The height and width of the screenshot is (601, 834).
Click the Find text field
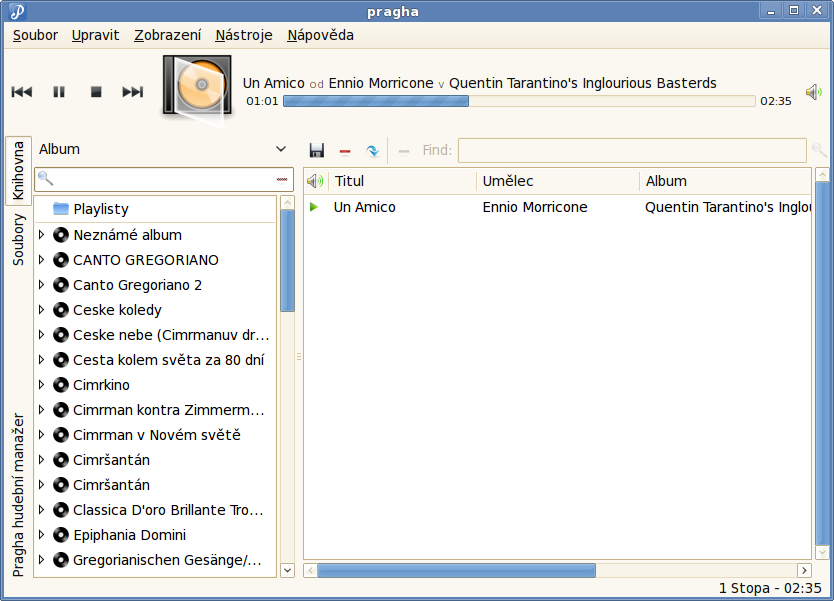pyautogui.click(x=631, y=151)
